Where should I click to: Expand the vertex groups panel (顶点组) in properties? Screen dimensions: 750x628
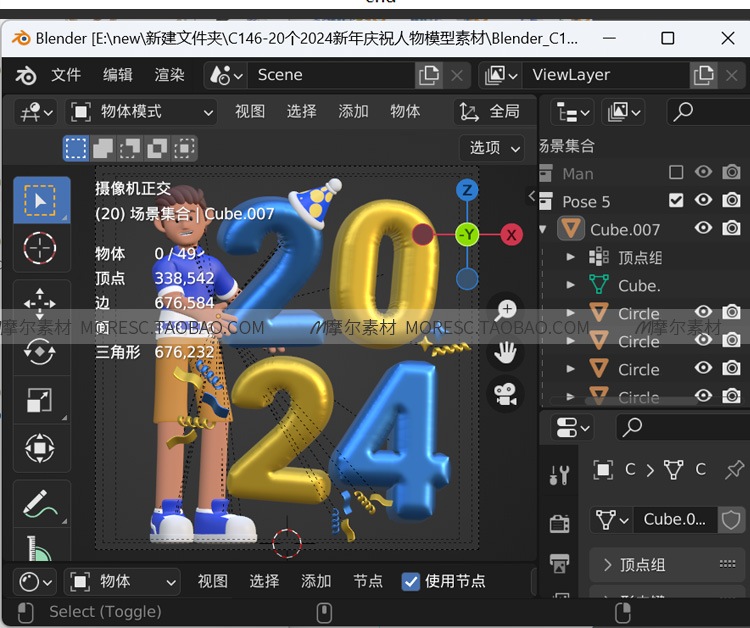pos(667,565)
